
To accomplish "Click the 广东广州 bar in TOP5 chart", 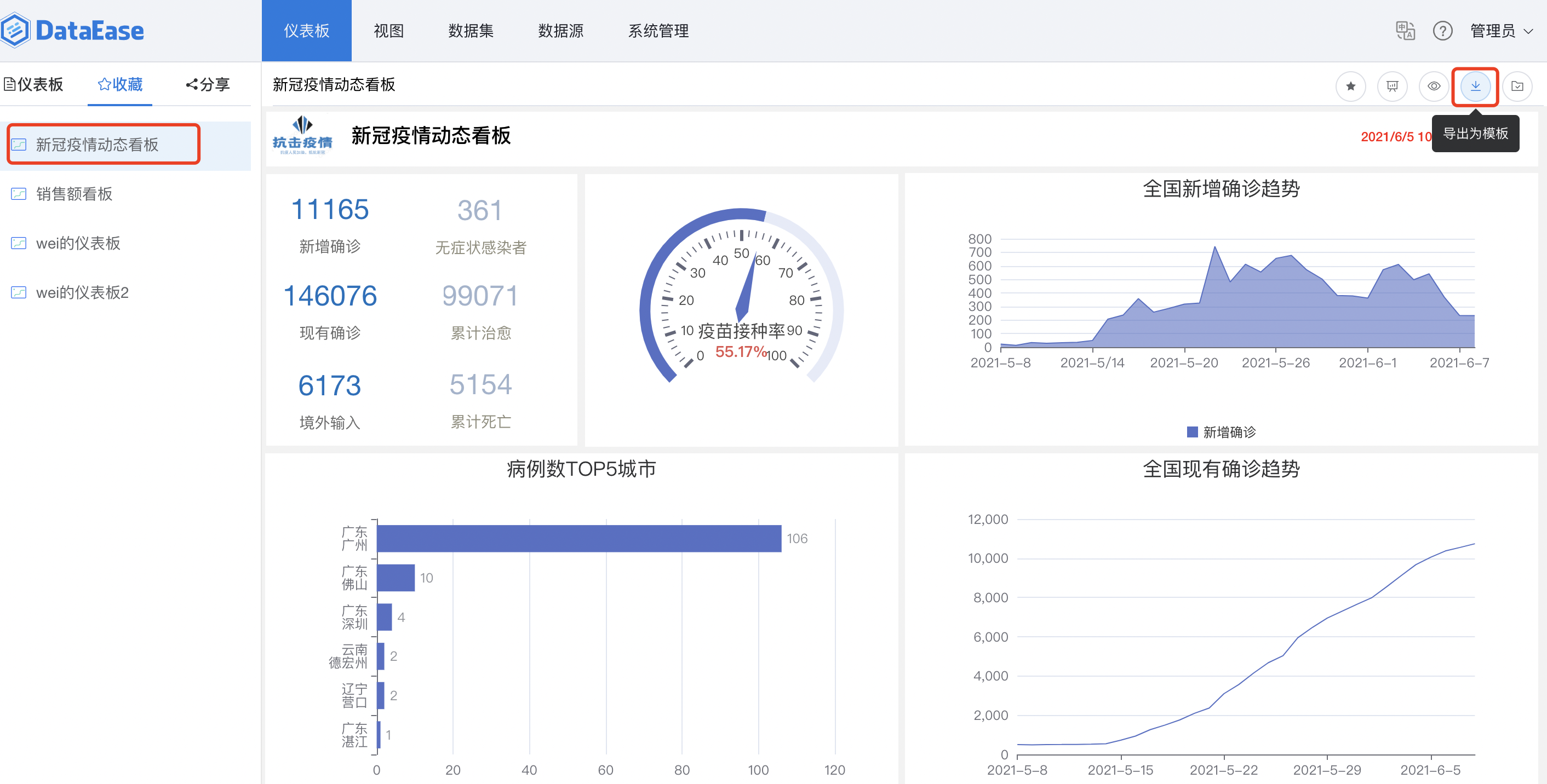I will pyautogui.click(x=579, y=539).
